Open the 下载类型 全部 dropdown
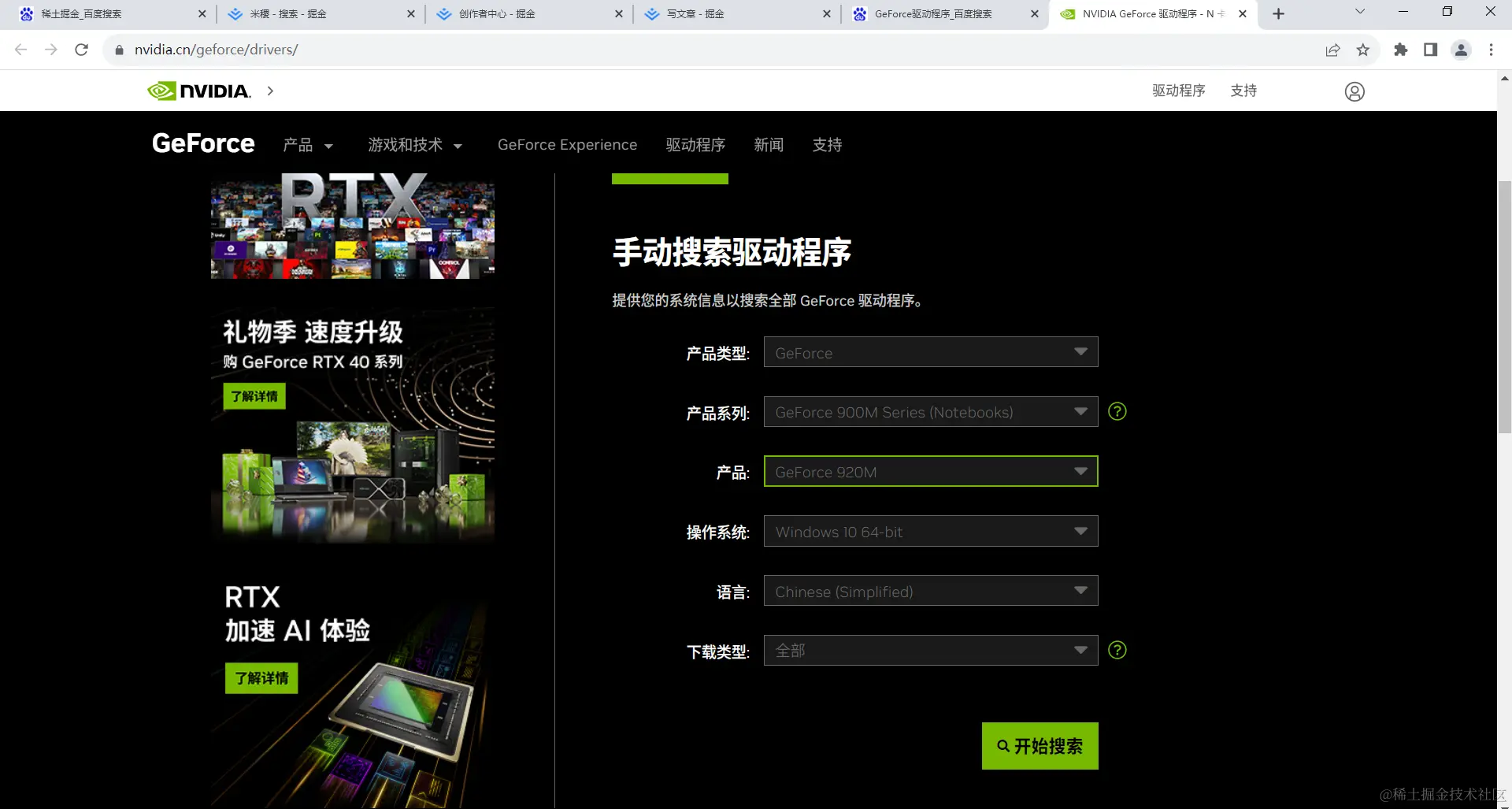1512x809 pixels. point(931,650)
